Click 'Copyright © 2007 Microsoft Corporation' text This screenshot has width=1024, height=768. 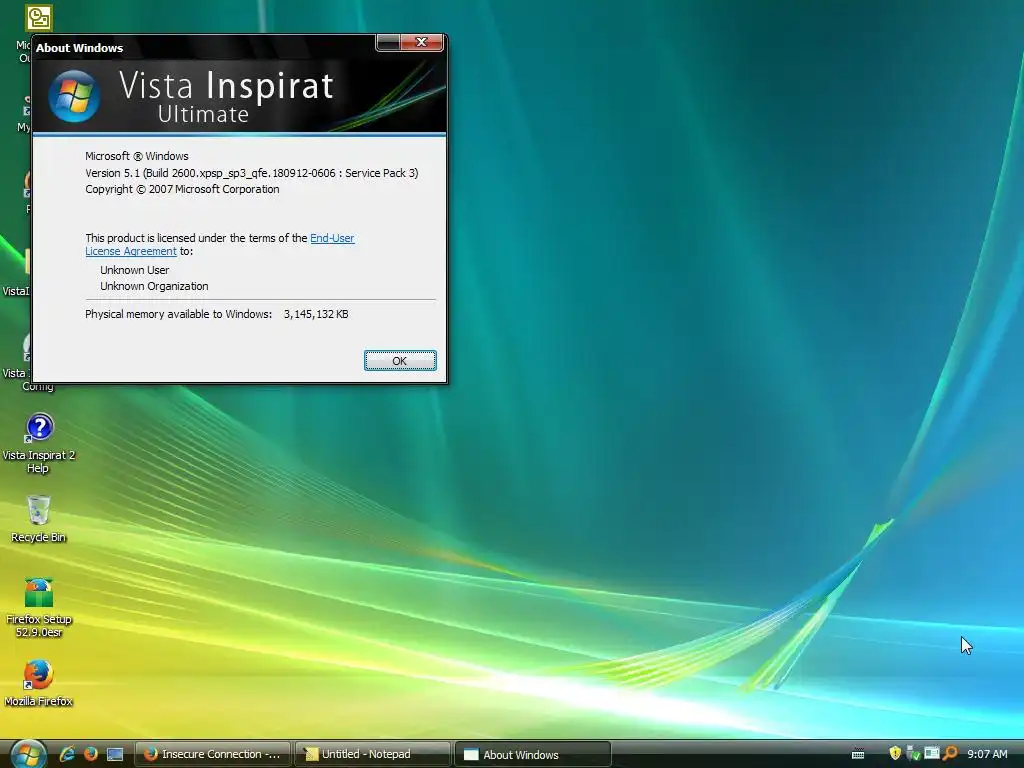[182, 189]
